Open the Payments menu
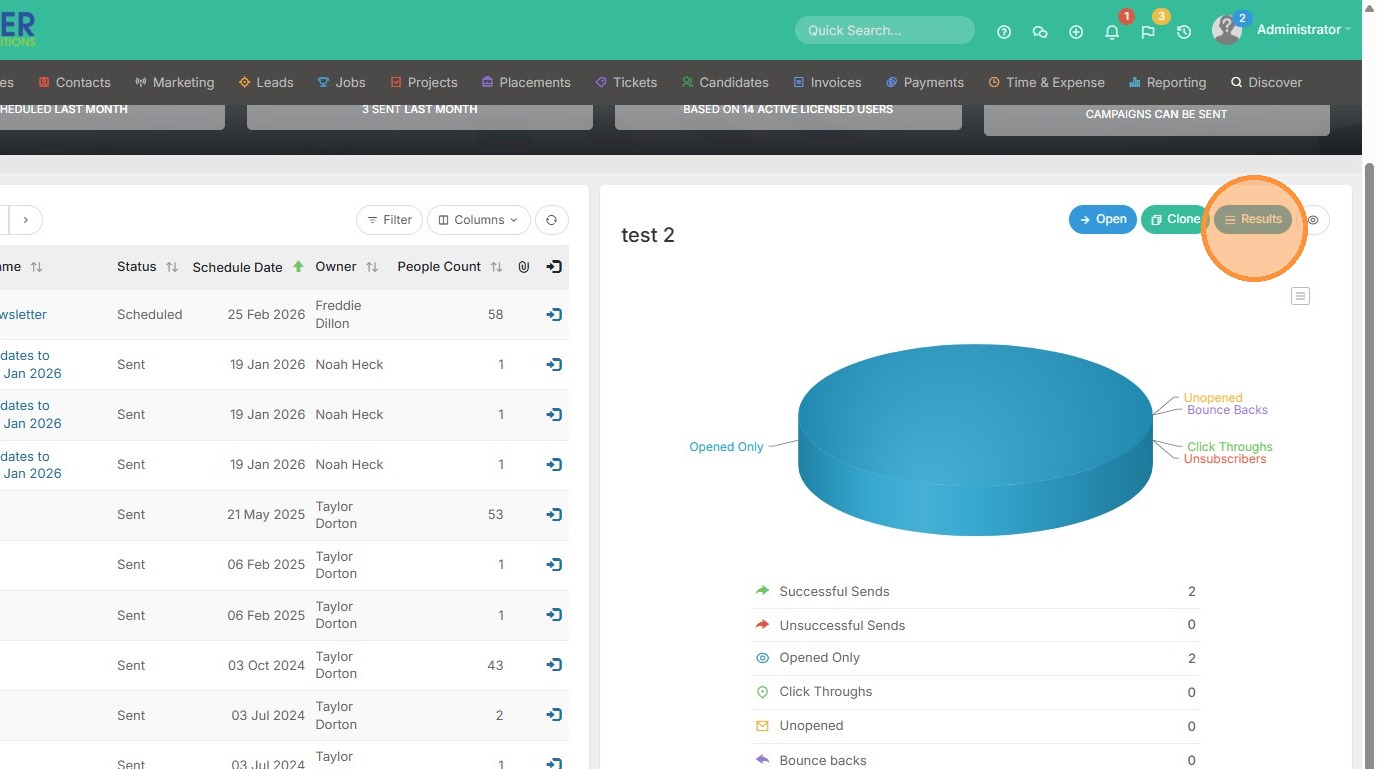This screenshot has height=769, width=1377. [925, 82]
